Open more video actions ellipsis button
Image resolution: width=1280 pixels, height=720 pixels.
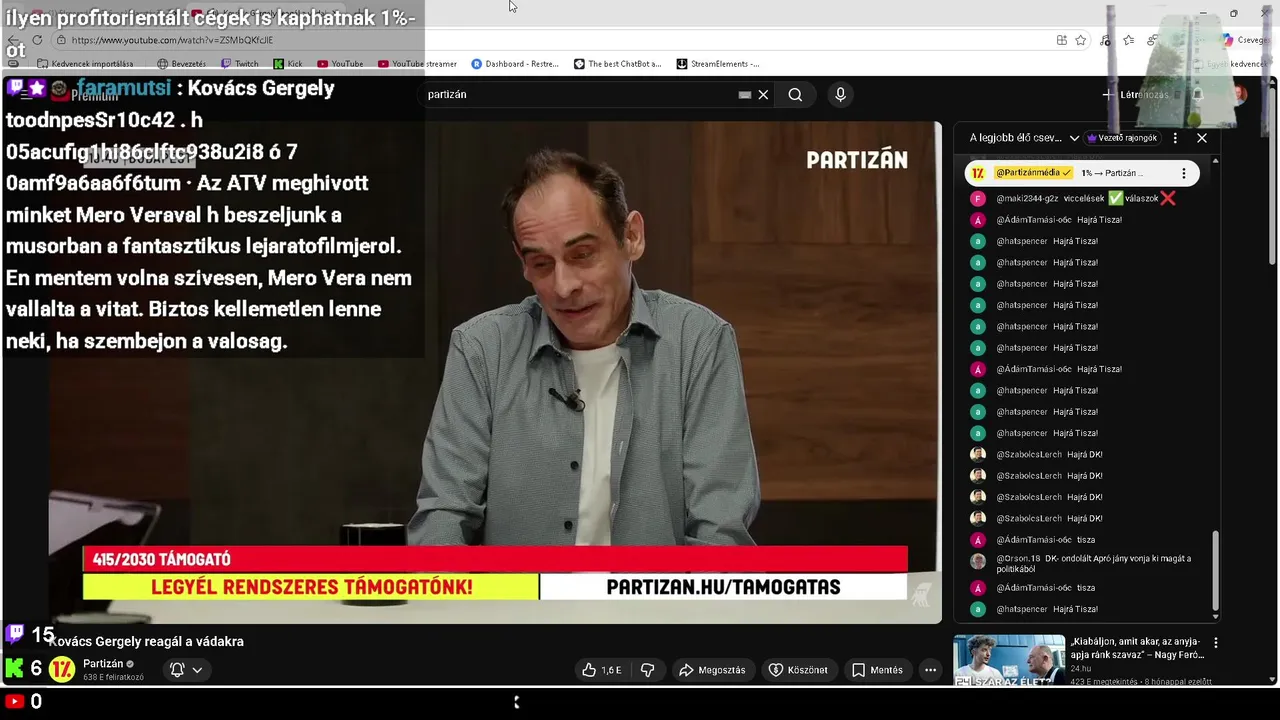[930, 670]
